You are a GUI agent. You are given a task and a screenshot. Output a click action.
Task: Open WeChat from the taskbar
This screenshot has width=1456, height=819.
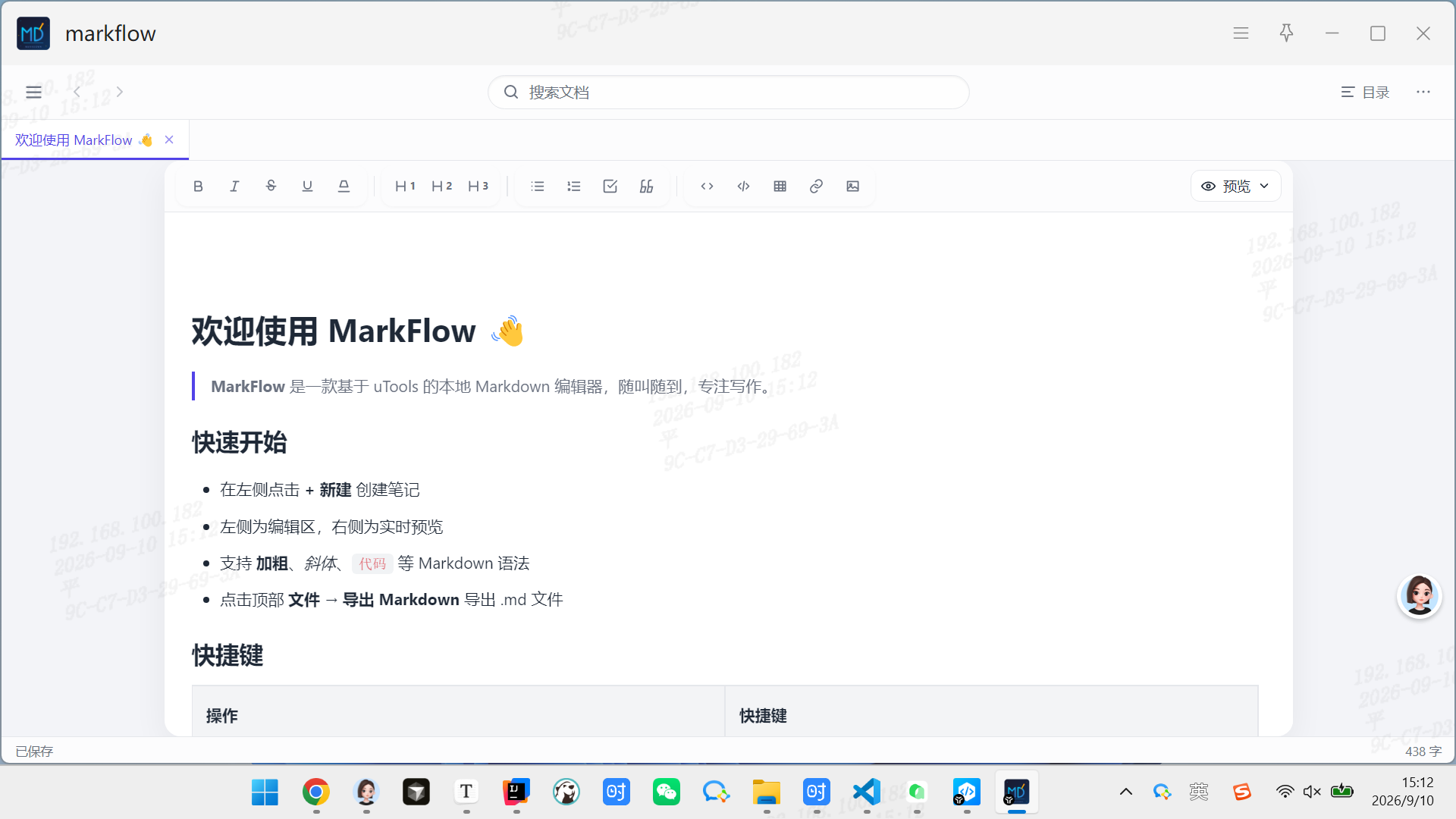667,792
